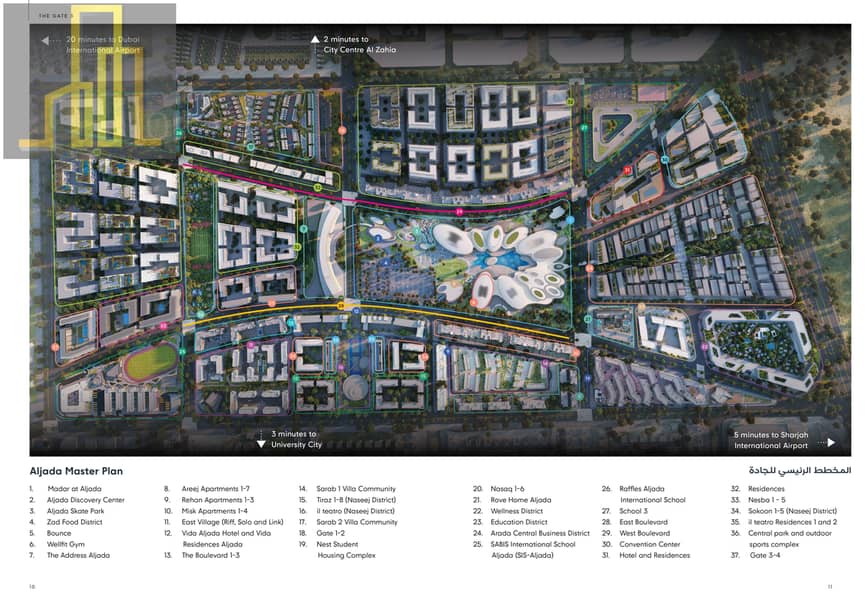Select the '2 minutes to City Centre Al Zahia' label
The height and width of the screenshot is (599, 865).
pos(360,44)
